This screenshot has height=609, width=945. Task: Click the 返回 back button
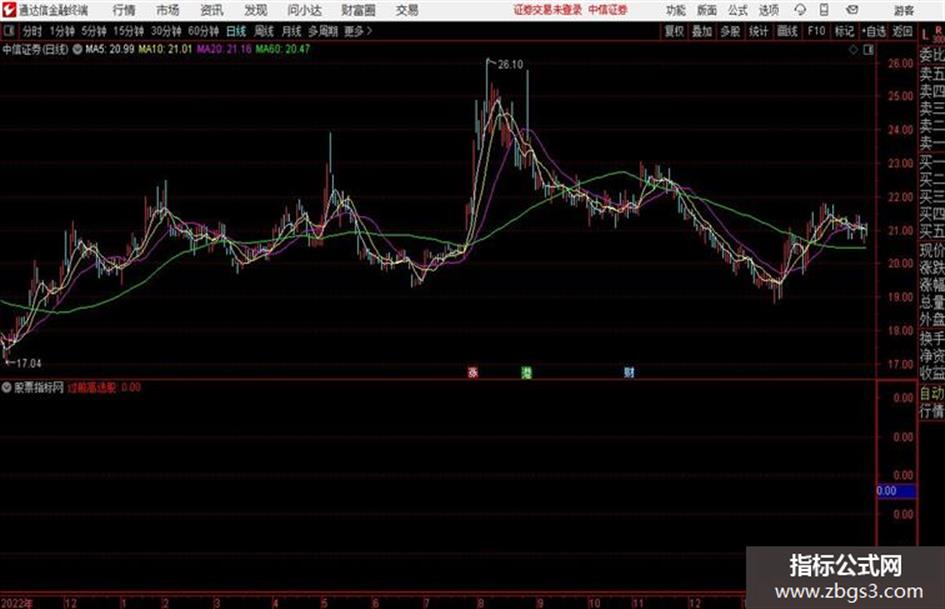click(x=902, y=31)
